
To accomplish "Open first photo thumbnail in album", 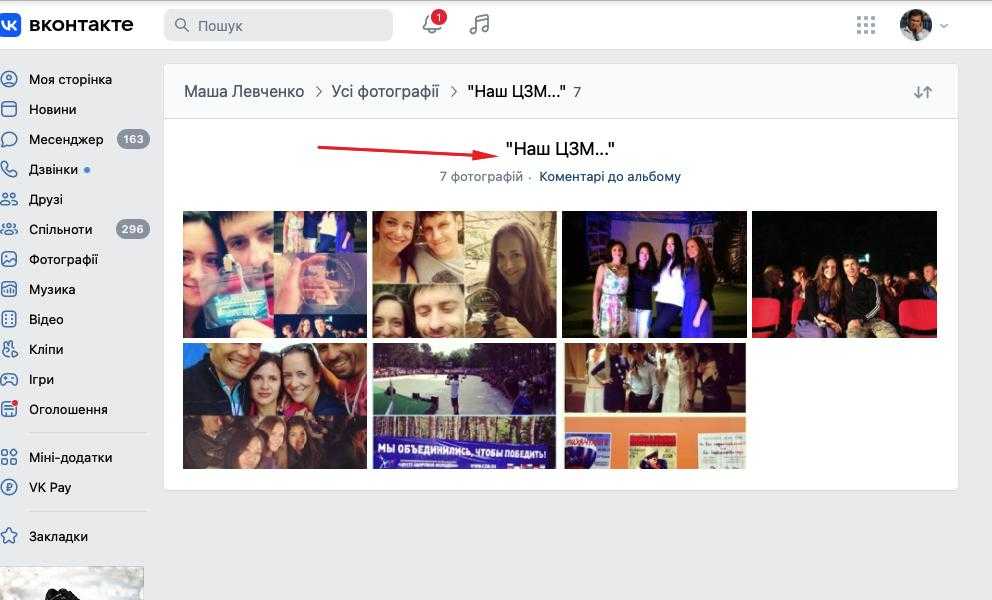I will click(x=275, y=274).
